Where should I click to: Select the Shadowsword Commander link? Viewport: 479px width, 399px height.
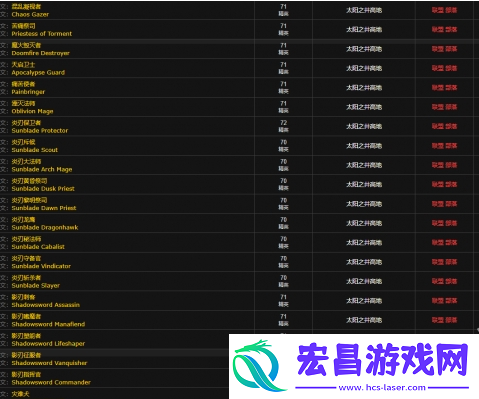tap(51, 382)
